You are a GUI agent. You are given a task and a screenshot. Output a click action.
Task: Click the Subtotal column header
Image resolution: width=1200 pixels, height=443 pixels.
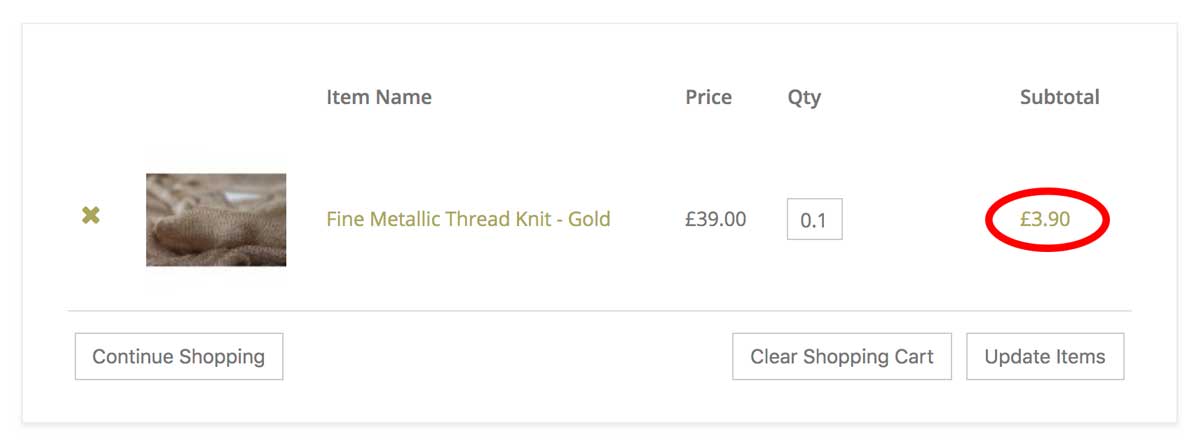click(x=1059, y=97)
